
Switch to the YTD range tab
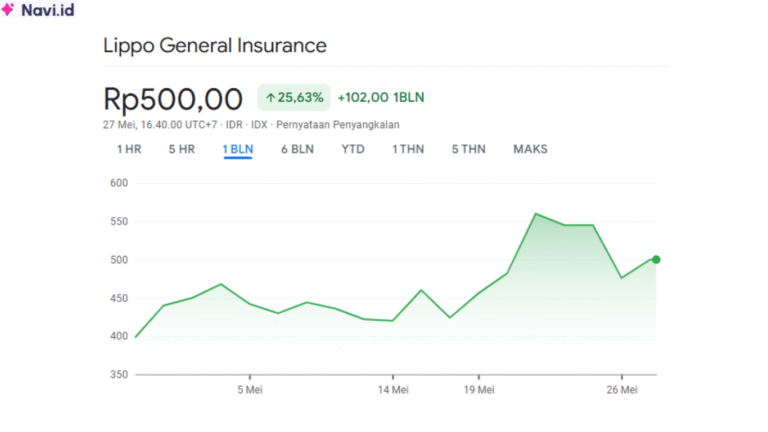(x=353, y=149)
